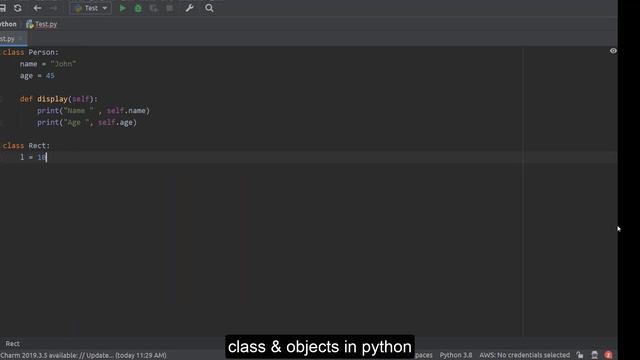
Task: Click the Rect breadcrumb at editor bottom
Action: click(12, 344)
